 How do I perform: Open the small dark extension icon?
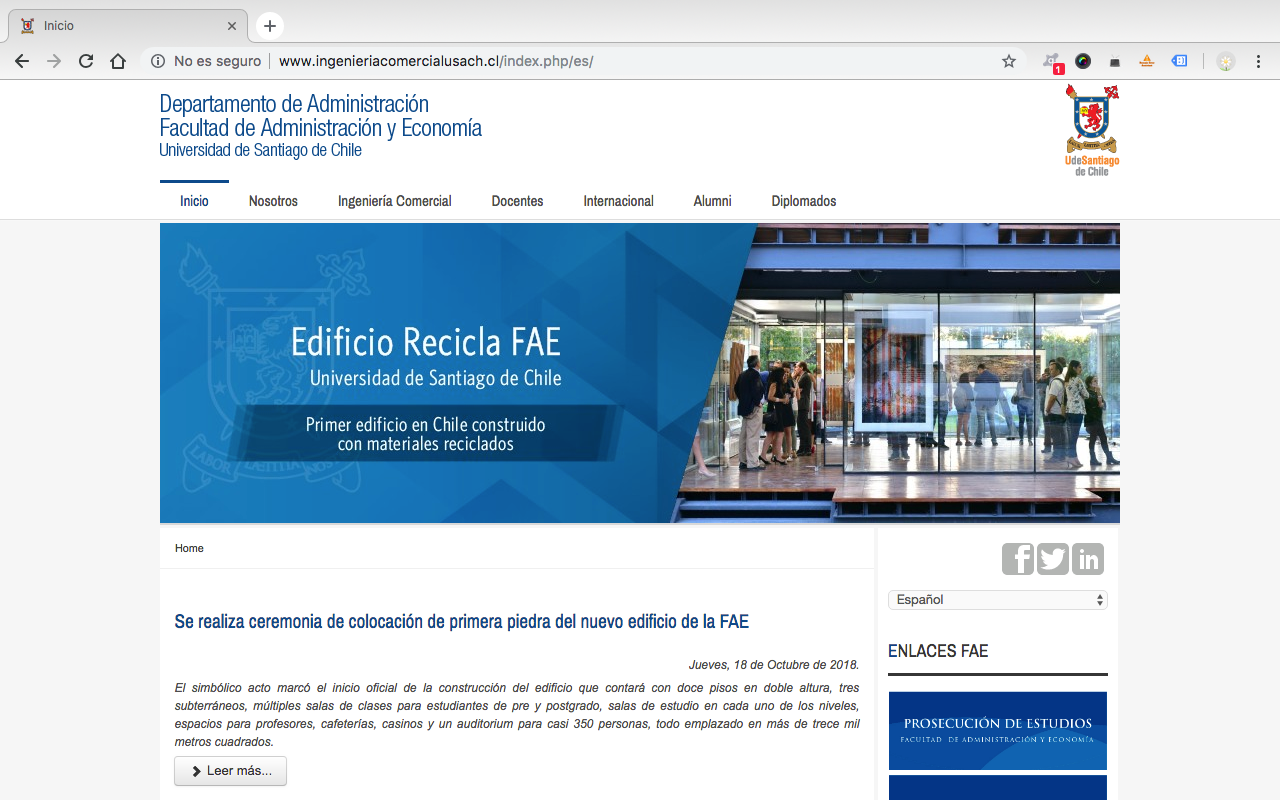tap(1115, 62)
